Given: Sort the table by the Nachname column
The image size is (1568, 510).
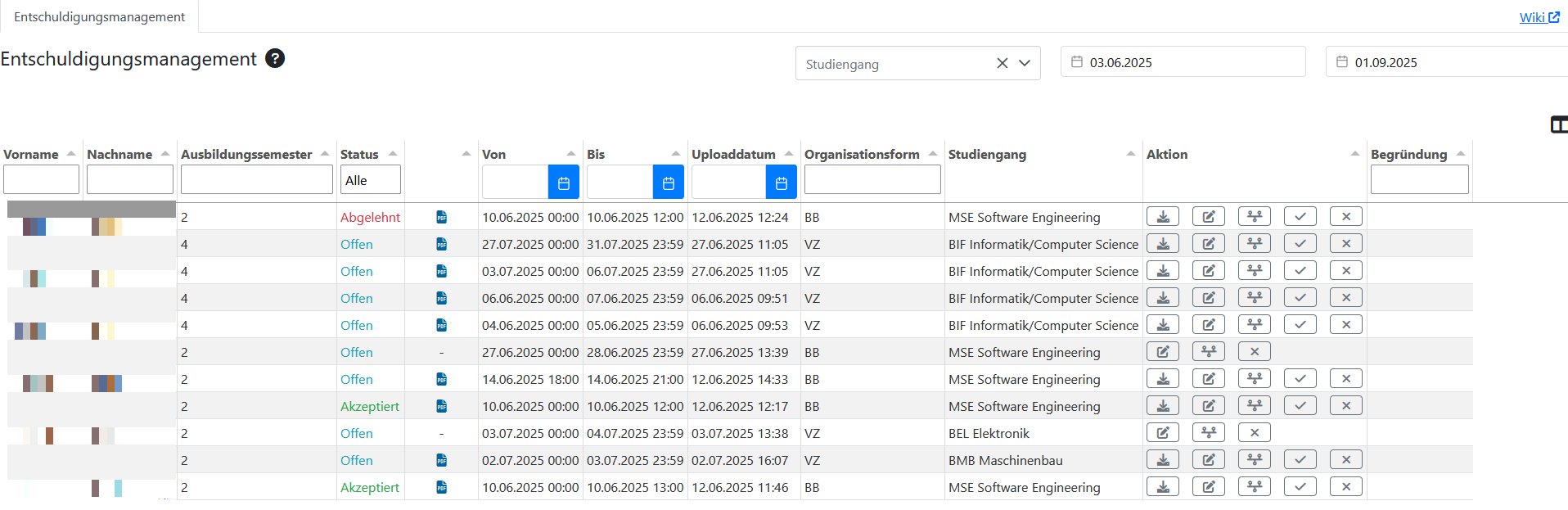Looking at the screenshot, I should 164,154.
